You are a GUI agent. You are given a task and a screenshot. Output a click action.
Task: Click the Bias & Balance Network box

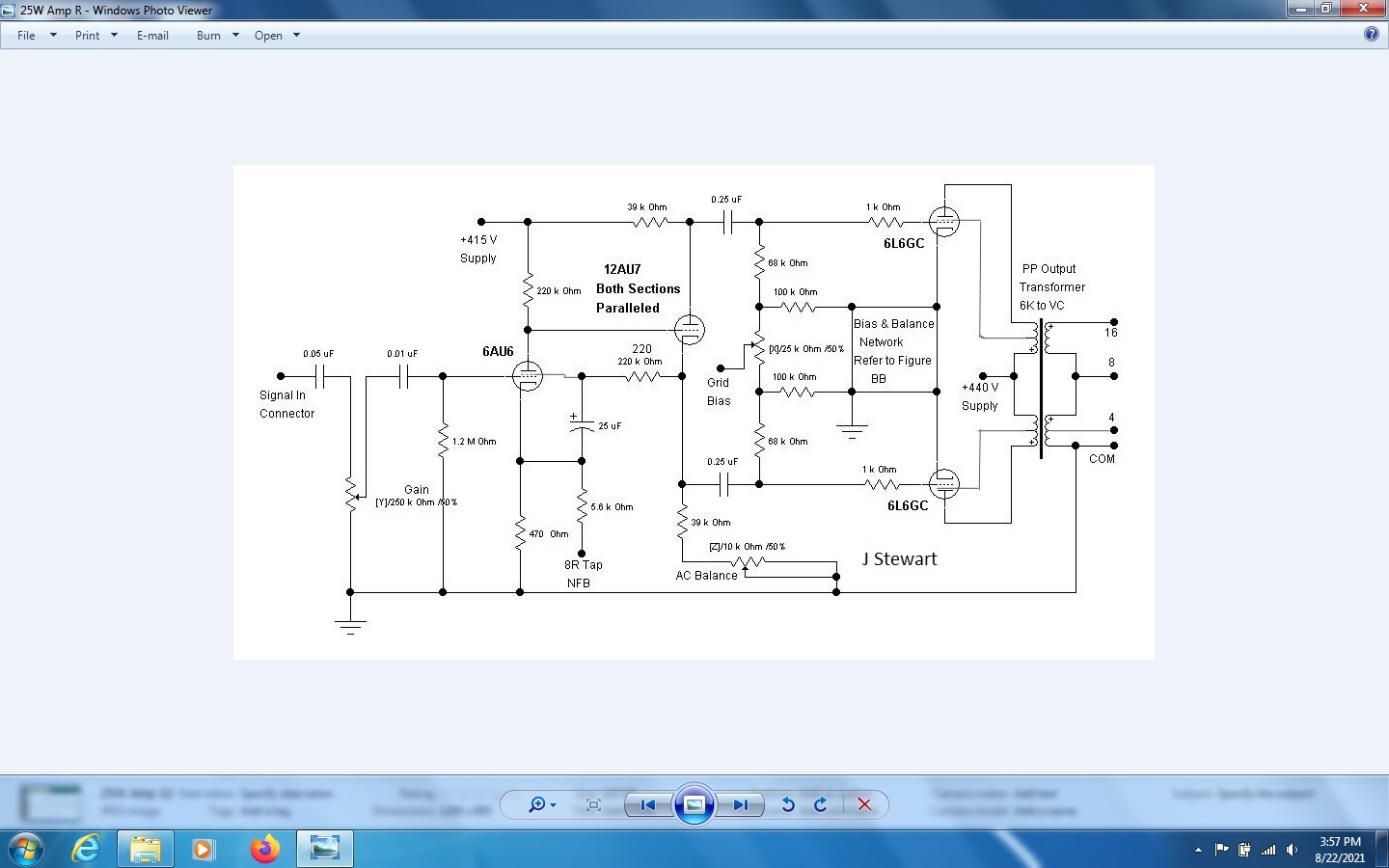(894, 351)
